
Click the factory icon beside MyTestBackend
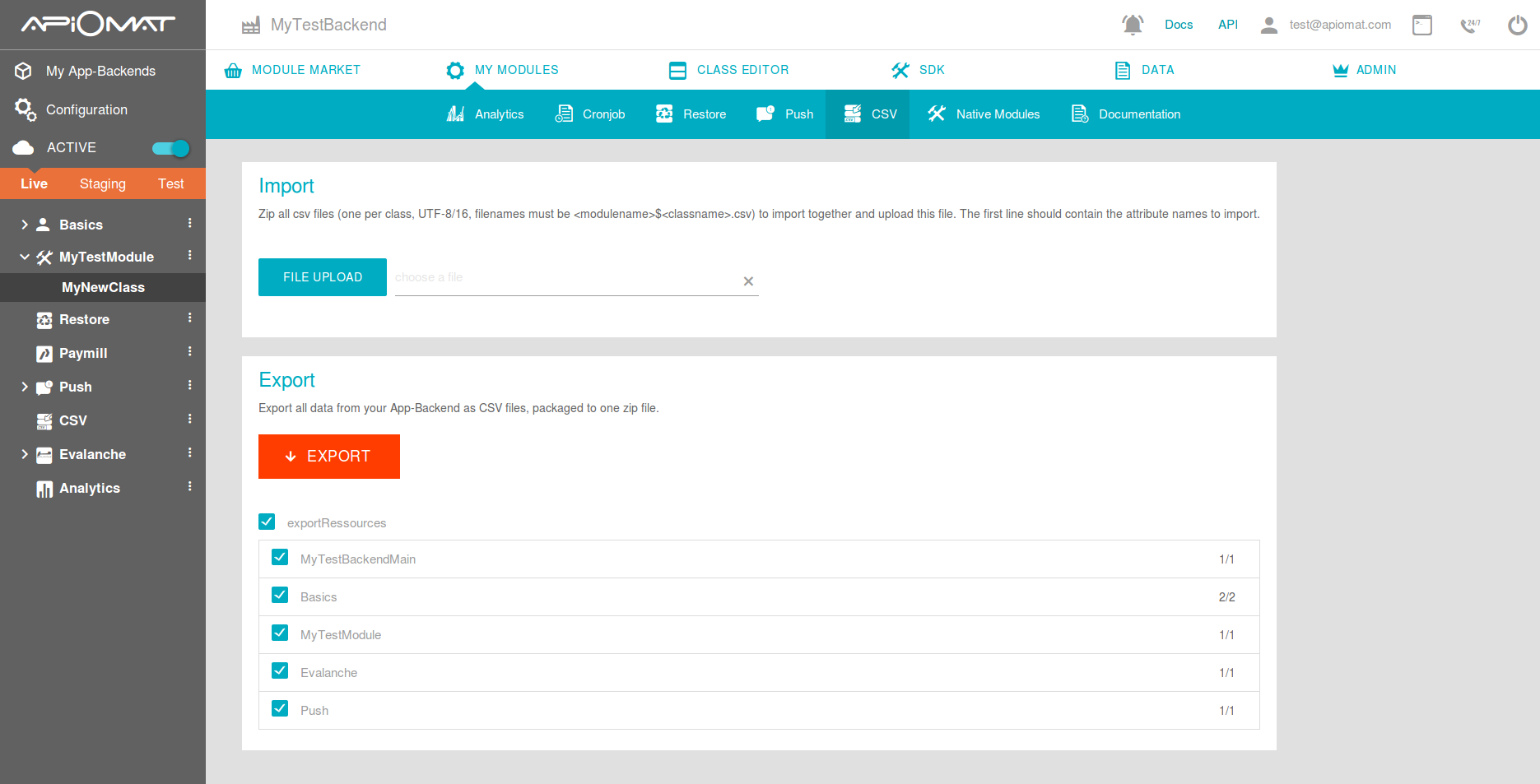[x=251, y=26]
